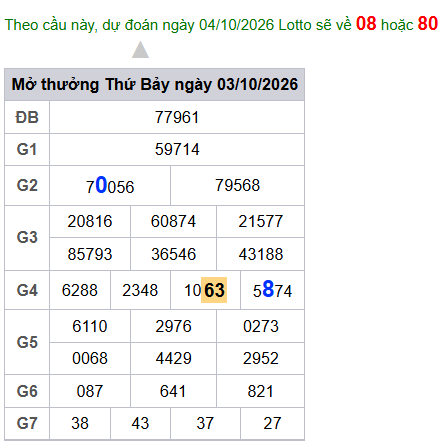
Task: Select G5 number 4429
Action: [173, 358]
